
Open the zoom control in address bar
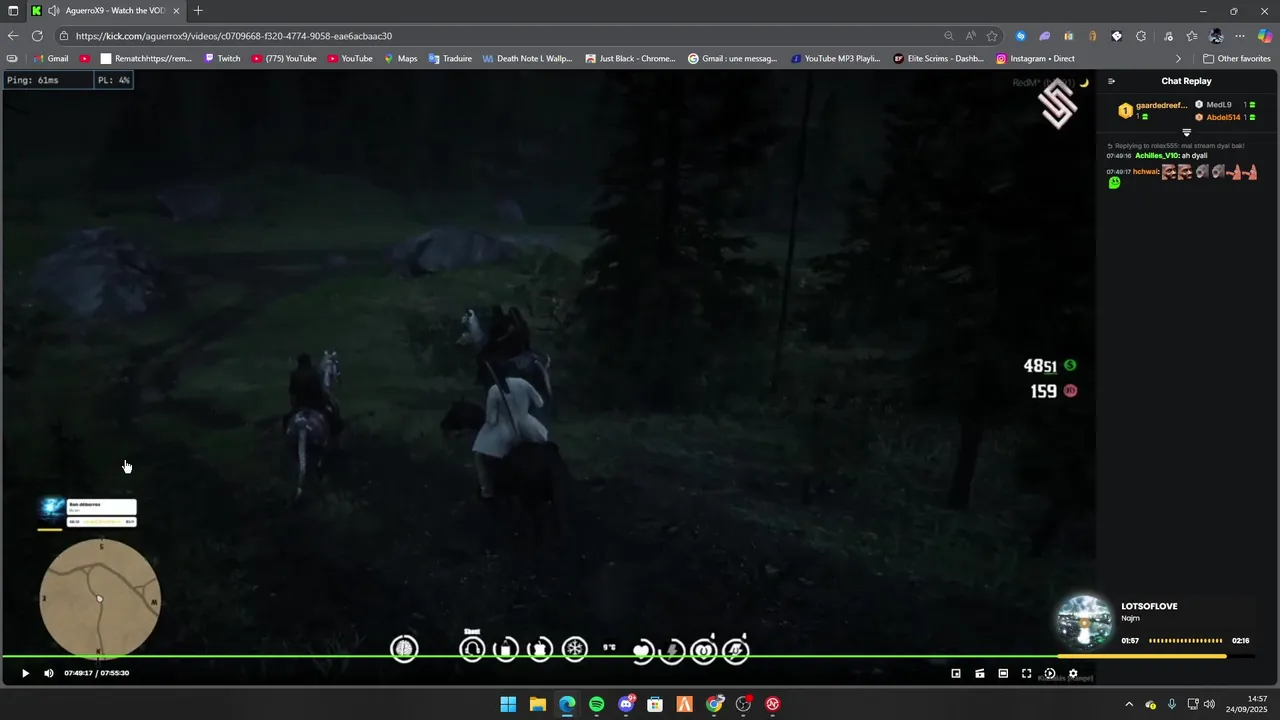pyautogui.click(x=949, y=36)
